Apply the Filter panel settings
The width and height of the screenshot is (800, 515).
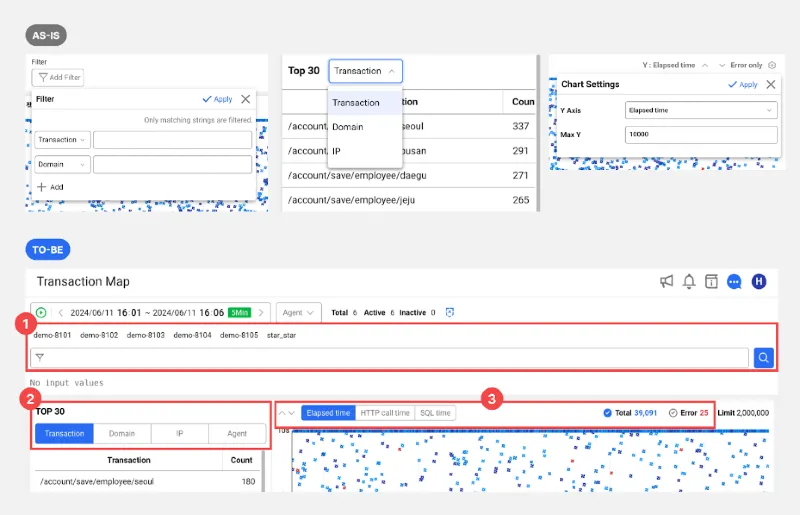click(218, 99)
